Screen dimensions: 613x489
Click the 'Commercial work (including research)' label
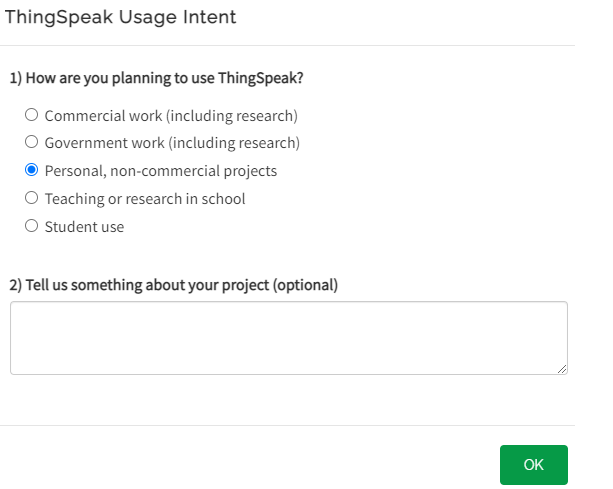[171, 116]
